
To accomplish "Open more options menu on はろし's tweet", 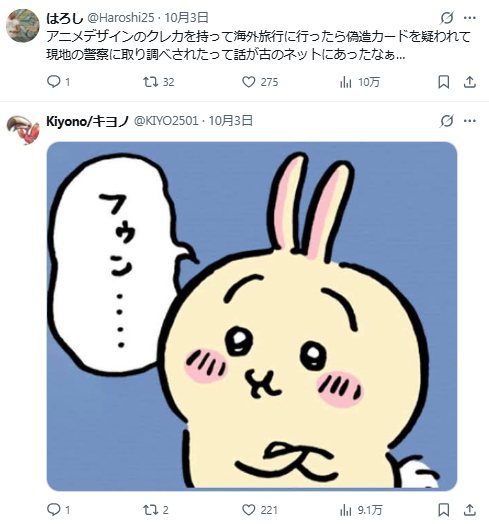I will [470, 18].
